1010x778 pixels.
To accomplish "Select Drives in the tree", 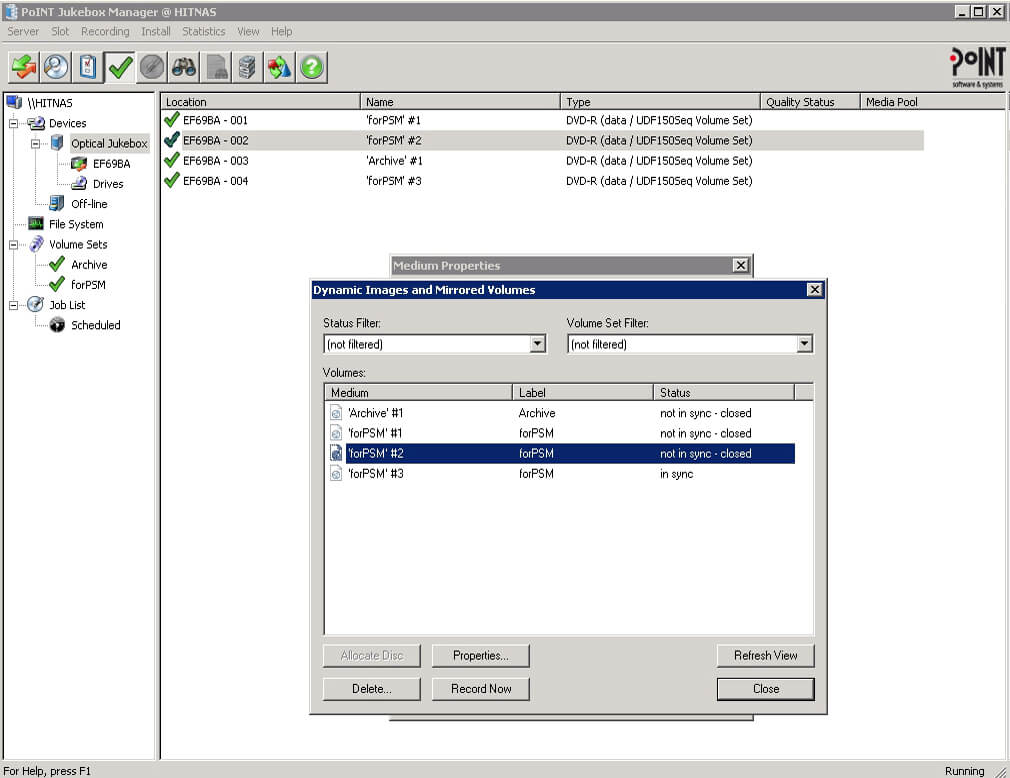I will pos(108,184).
